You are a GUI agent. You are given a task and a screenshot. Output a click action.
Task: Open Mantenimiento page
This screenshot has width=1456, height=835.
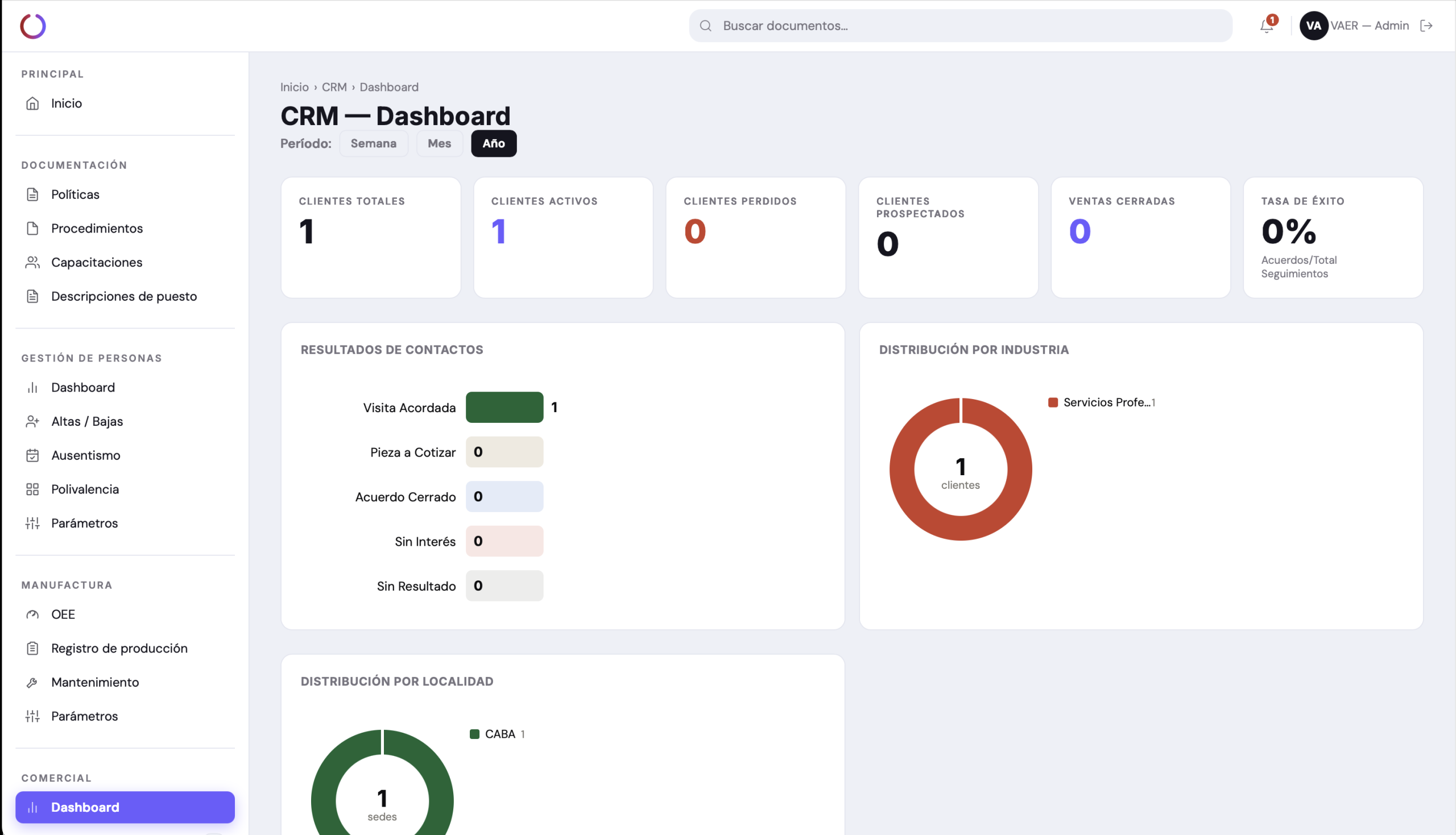click(125, 683)
